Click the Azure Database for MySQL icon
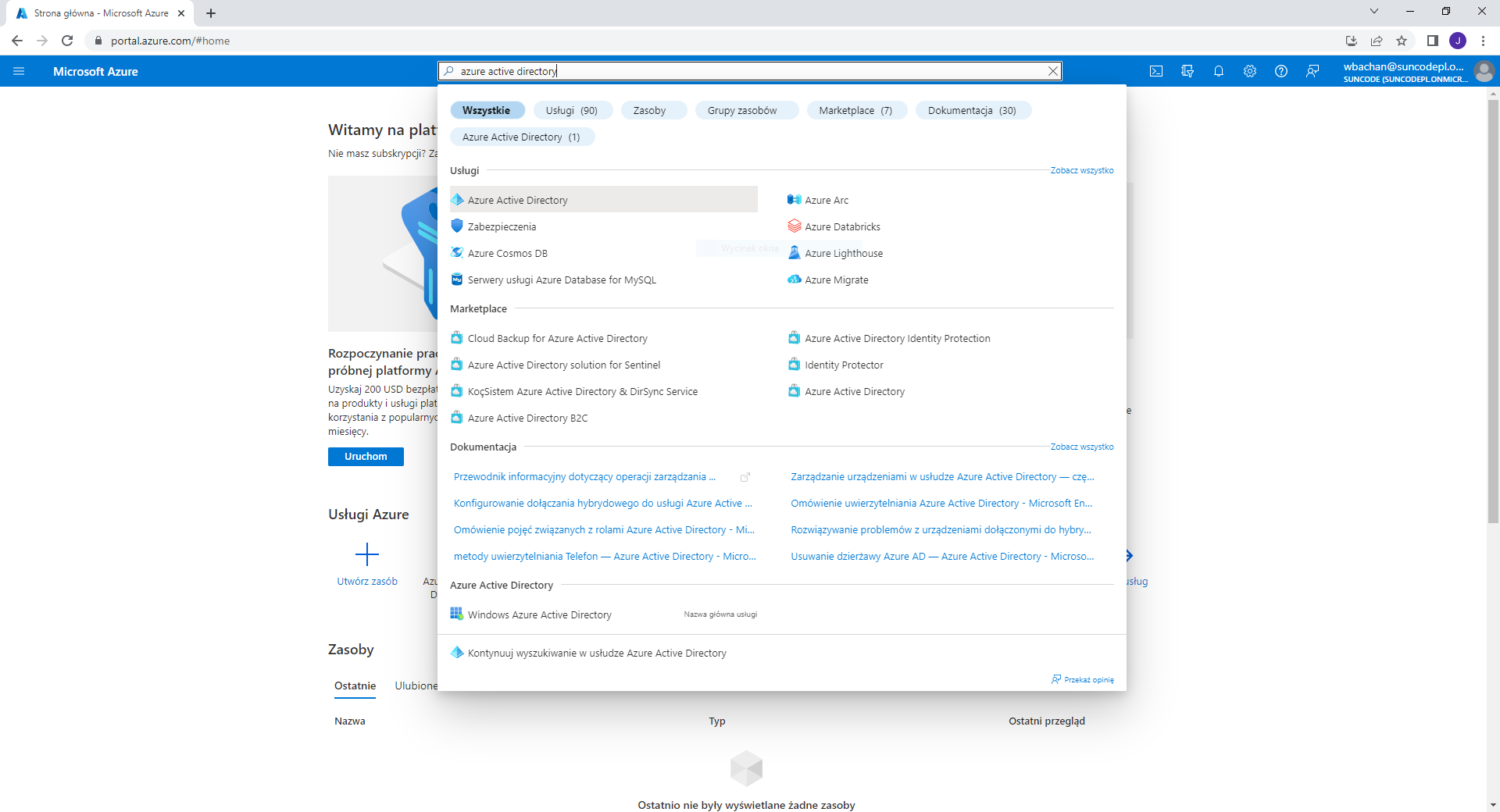 click(457, 280)
